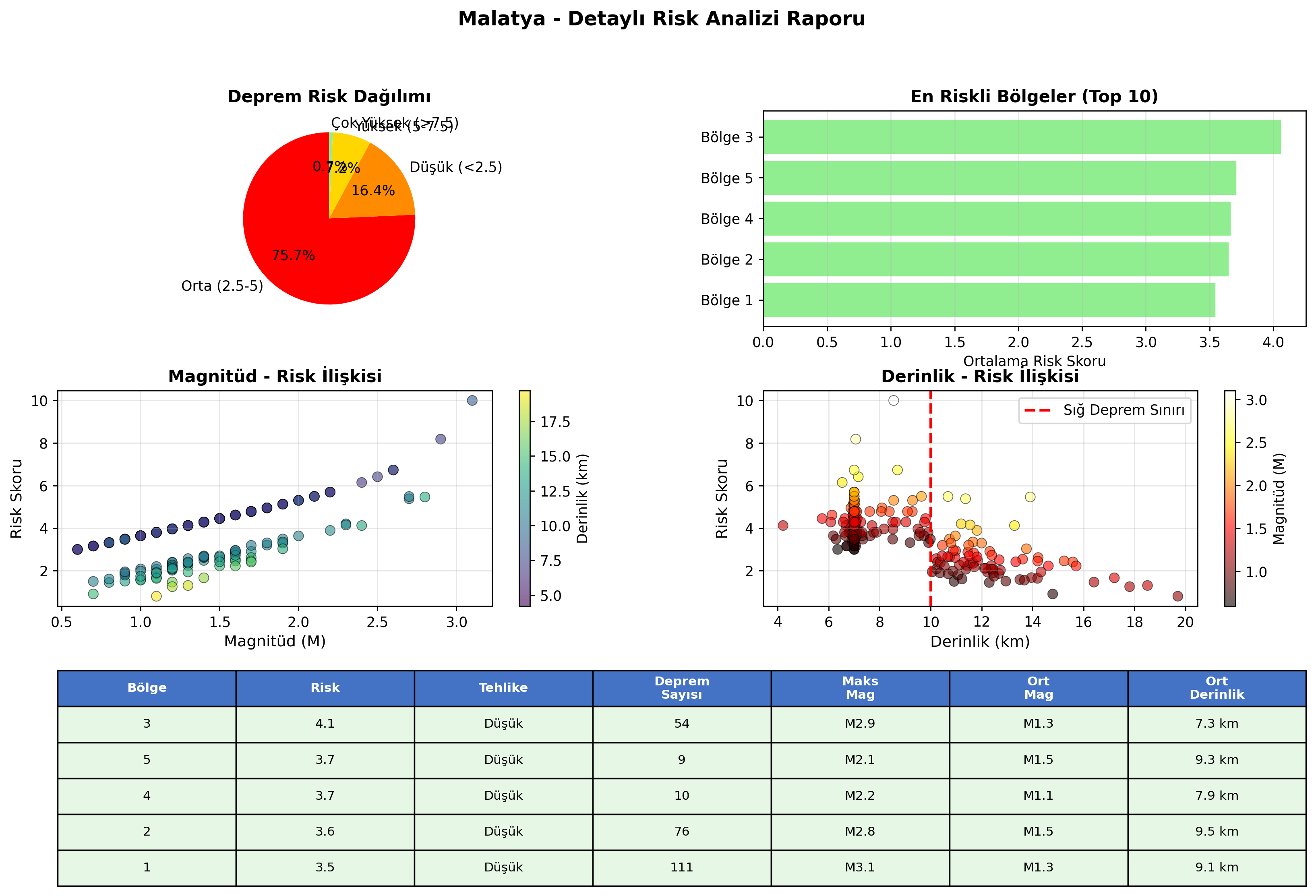
Task: Click the 'M2.2' max magnitude cell
Action: click(x=860, y=796)
